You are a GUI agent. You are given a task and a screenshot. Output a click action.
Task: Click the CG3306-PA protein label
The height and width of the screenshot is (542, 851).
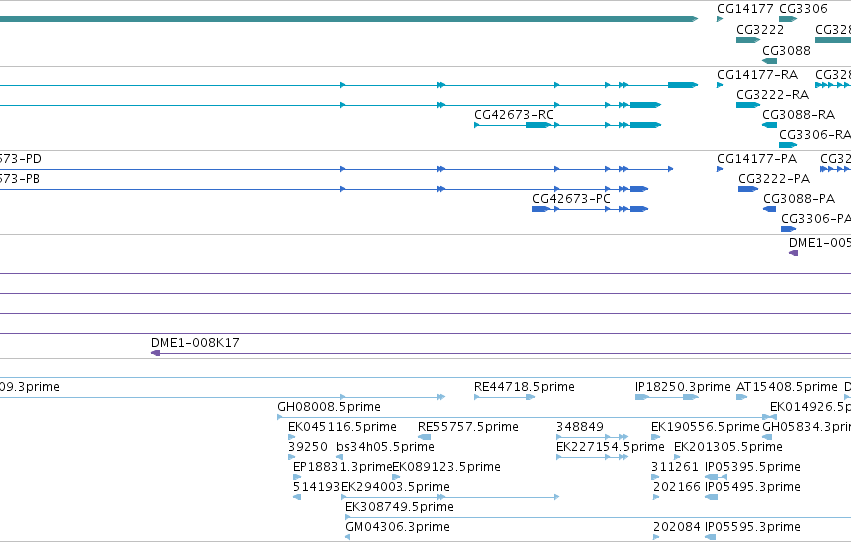(x=816, y=219)
